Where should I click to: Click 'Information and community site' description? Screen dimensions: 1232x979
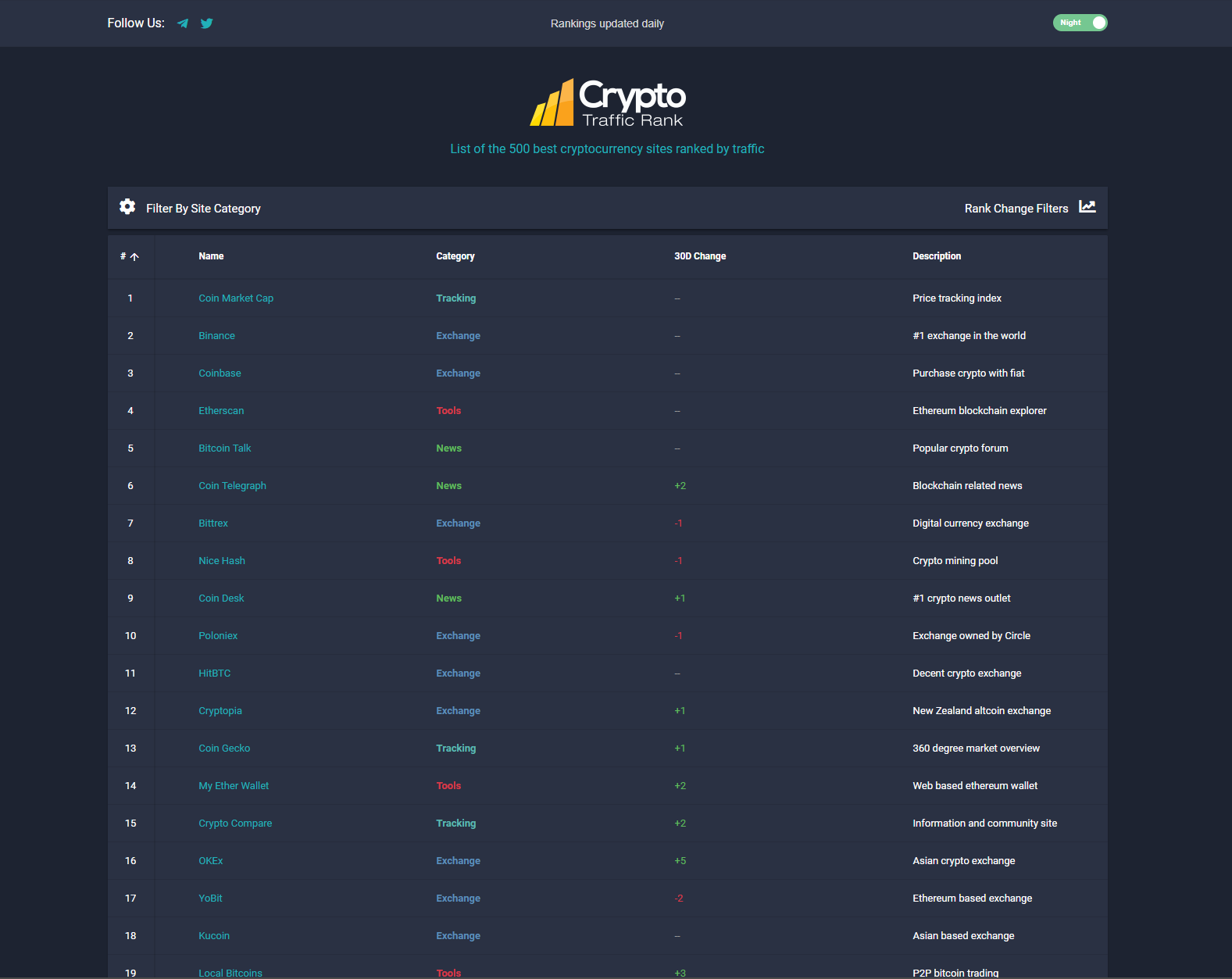point(985,824)
